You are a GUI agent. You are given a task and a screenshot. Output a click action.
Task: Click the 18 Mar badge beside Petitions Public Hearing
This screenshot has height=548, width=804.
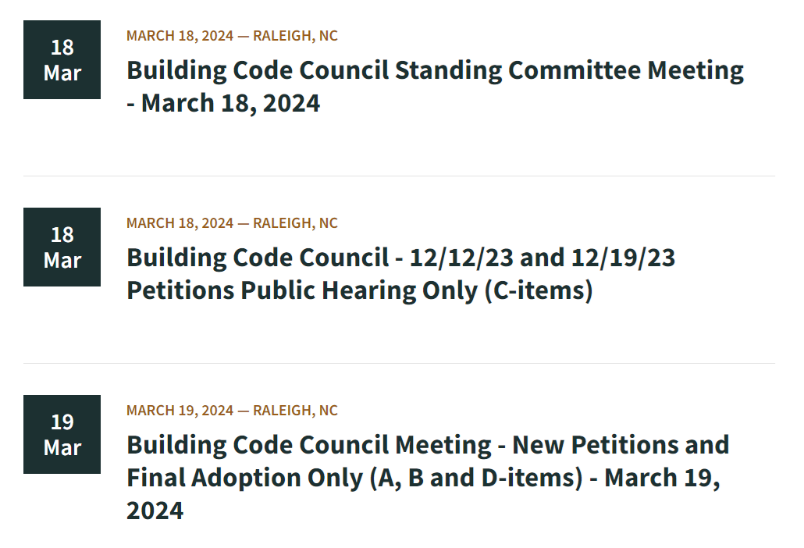tap(62, 247)
